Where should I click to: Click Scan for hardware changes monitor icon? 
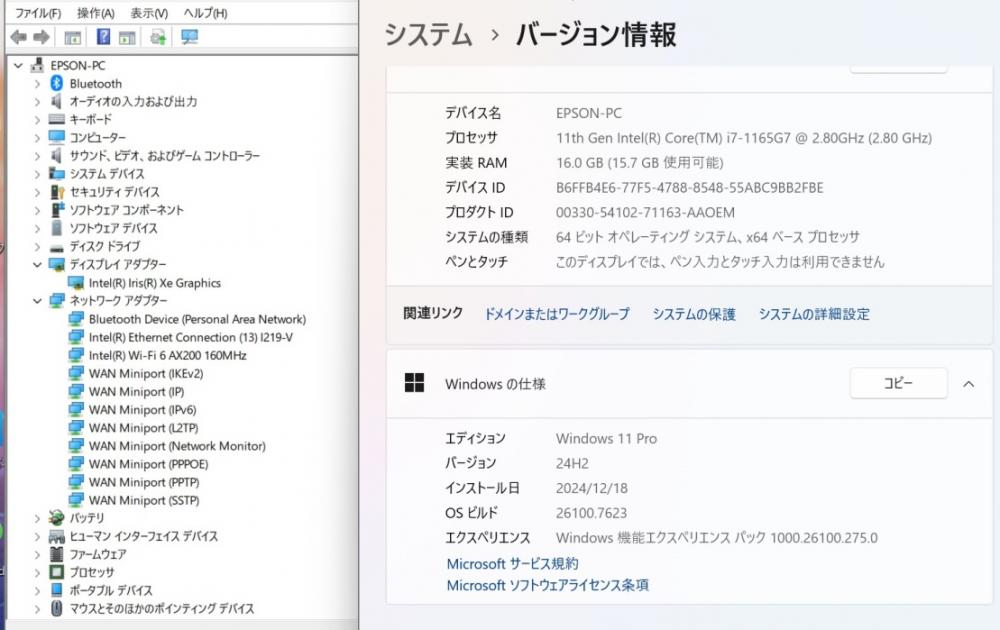click(x=189, y=37)
